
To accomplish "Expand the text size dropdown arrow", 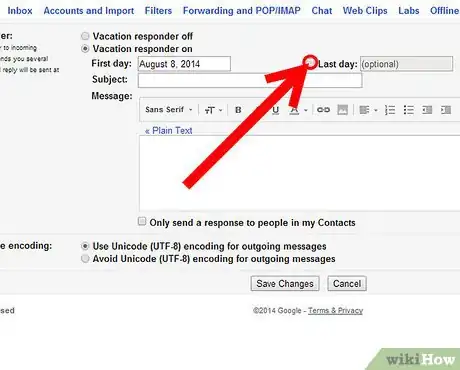I will (220, 110).
